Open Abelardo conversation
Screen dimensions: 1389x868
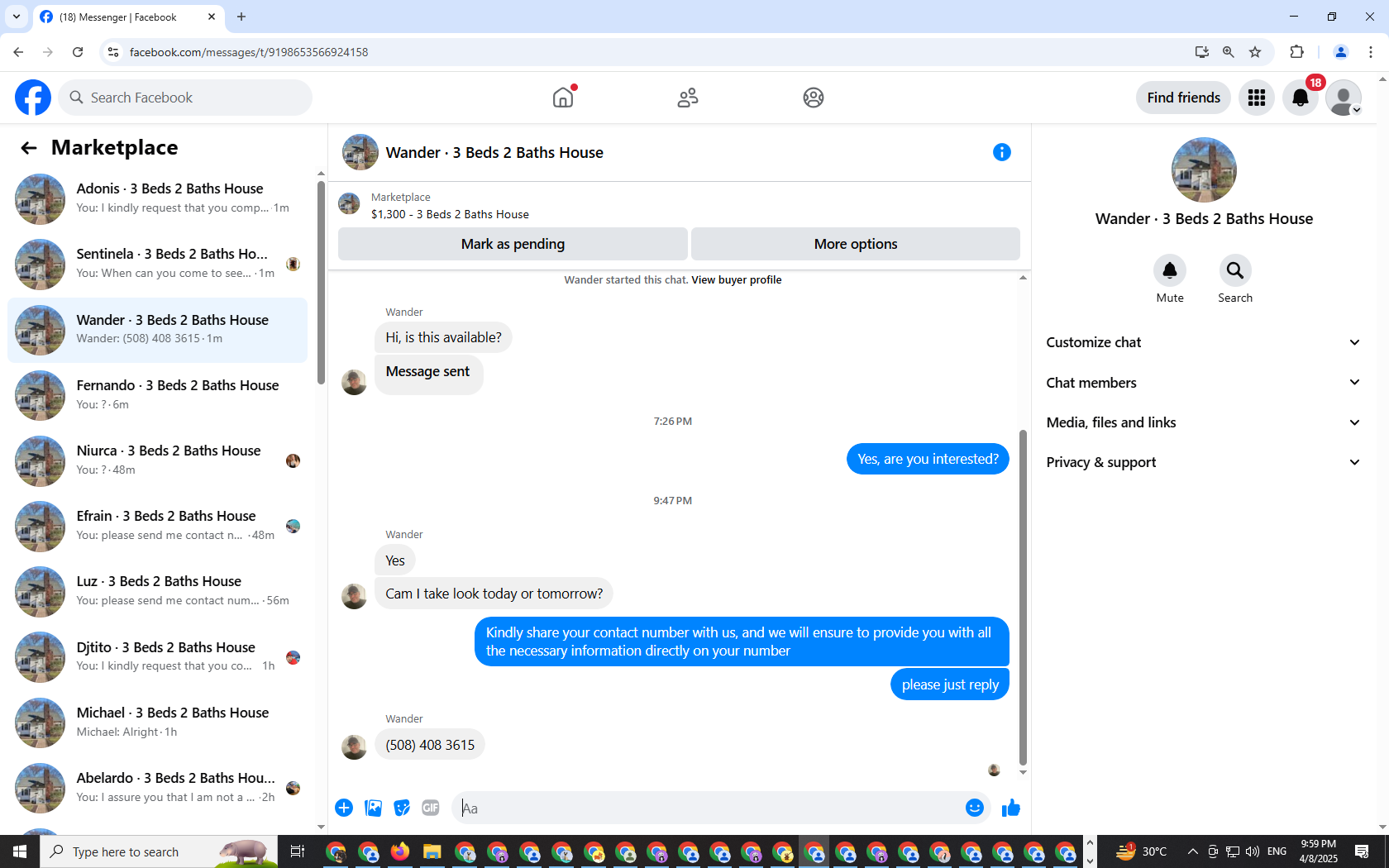tap(157, 787)
